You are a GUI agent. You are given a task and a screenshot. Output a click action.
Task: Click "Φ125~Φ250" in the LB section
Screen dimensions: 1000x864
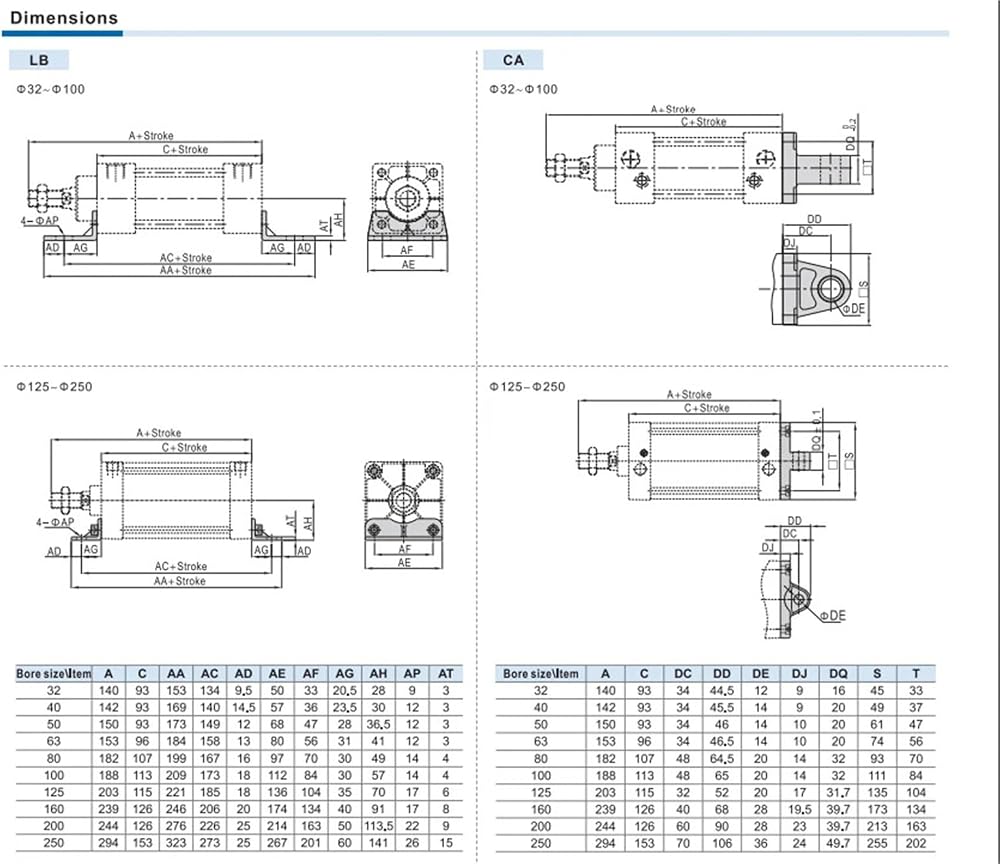tap(54, 386)
